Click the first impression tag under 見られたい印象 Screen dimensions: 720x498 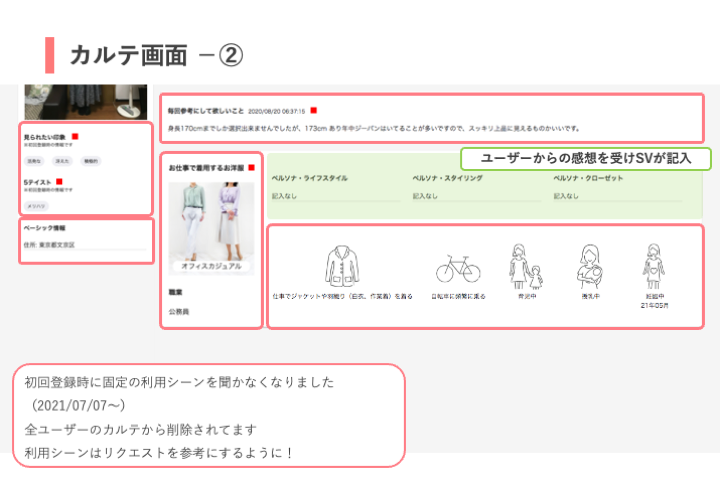tap(34, 160)
